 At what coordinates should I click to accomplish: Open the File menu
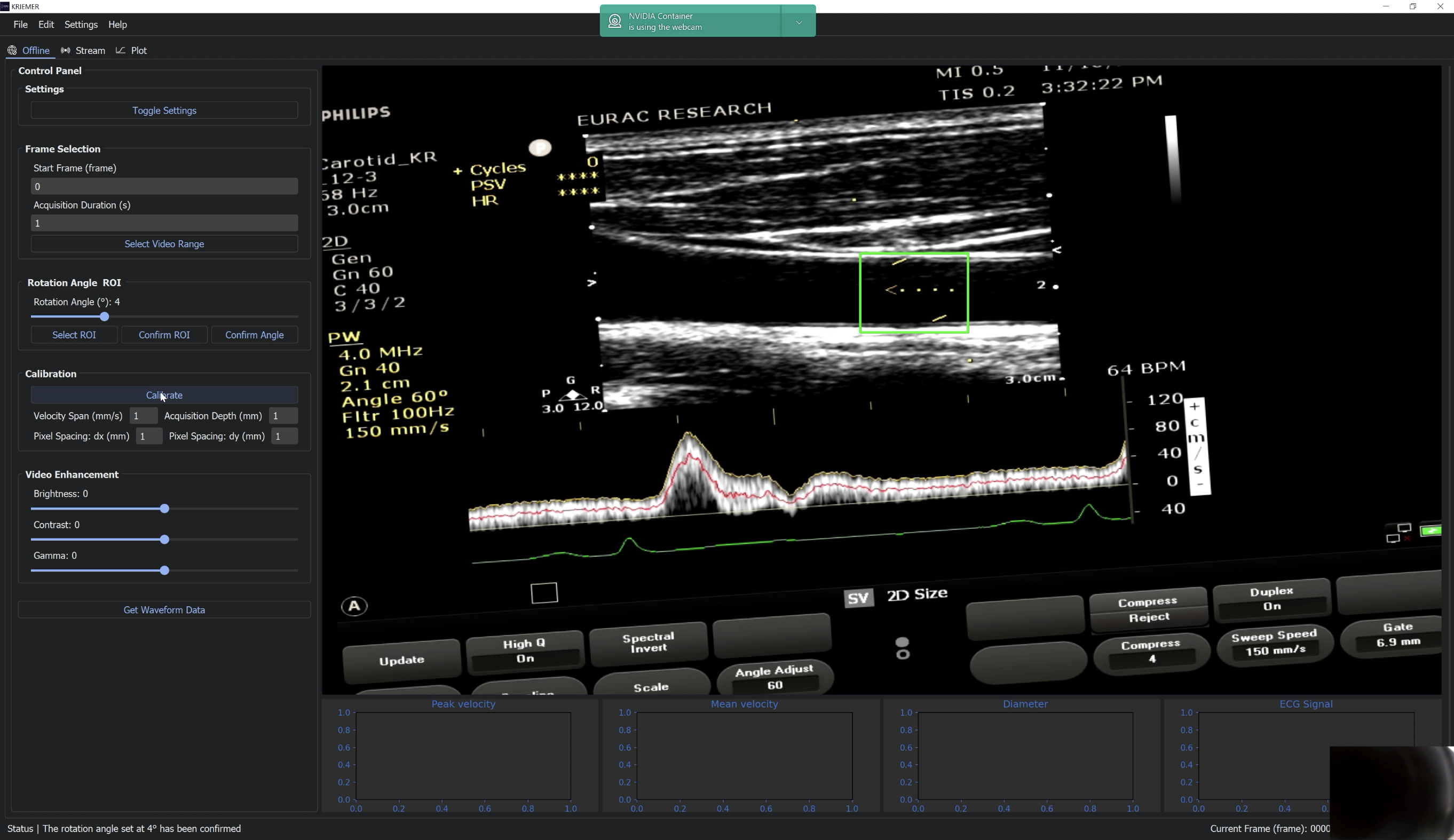[x=20, y=24]
